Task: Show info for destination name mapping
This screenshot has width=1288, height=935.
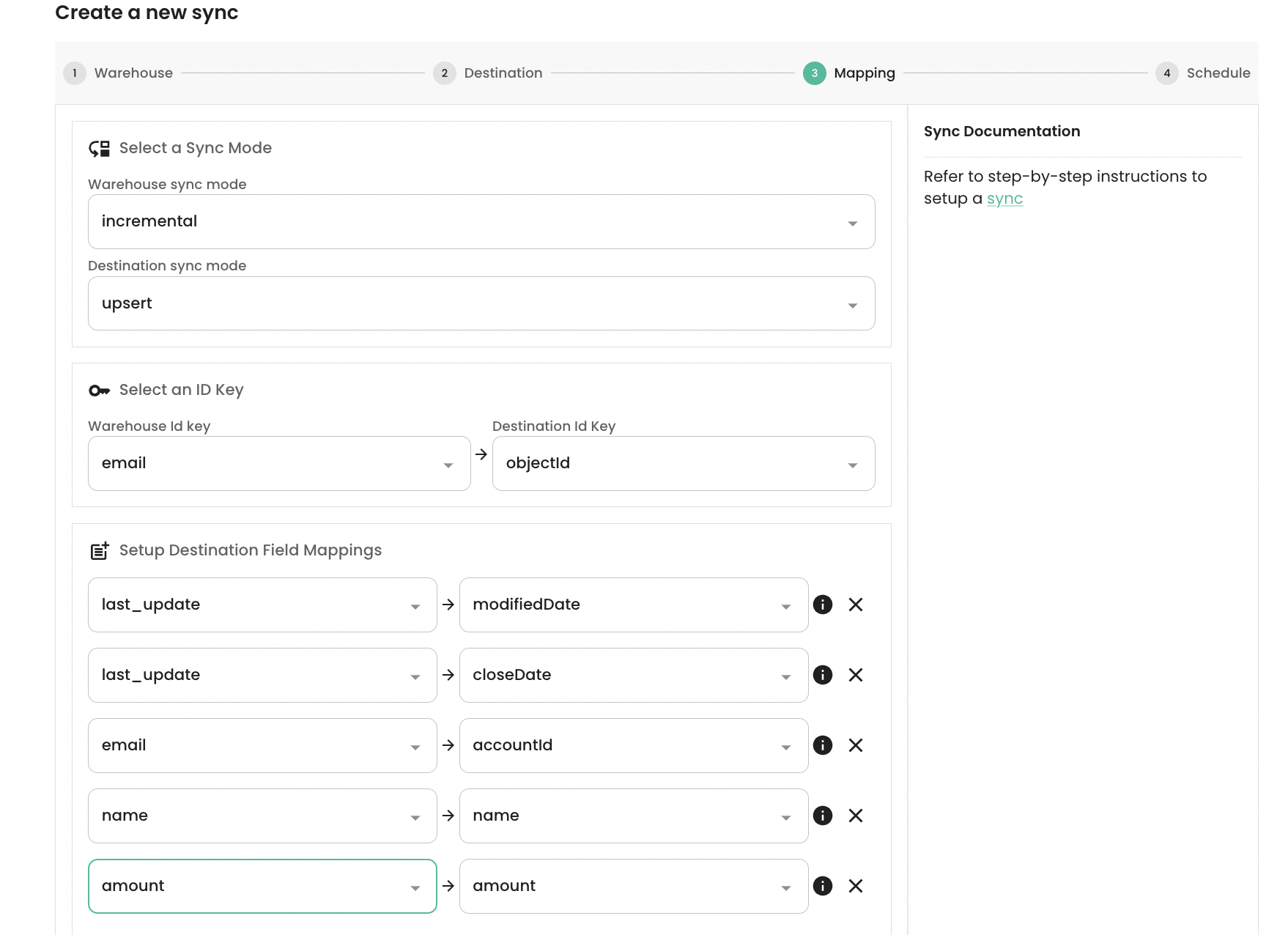Action: (823, 816)
